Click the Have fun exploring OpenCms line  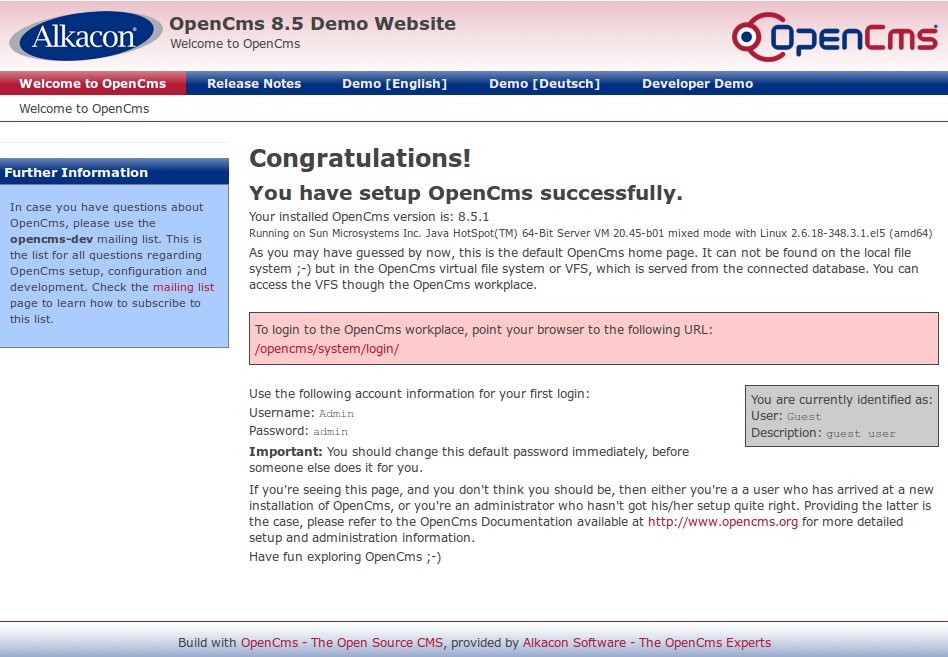pyautogui.click(x=345, y=557)
